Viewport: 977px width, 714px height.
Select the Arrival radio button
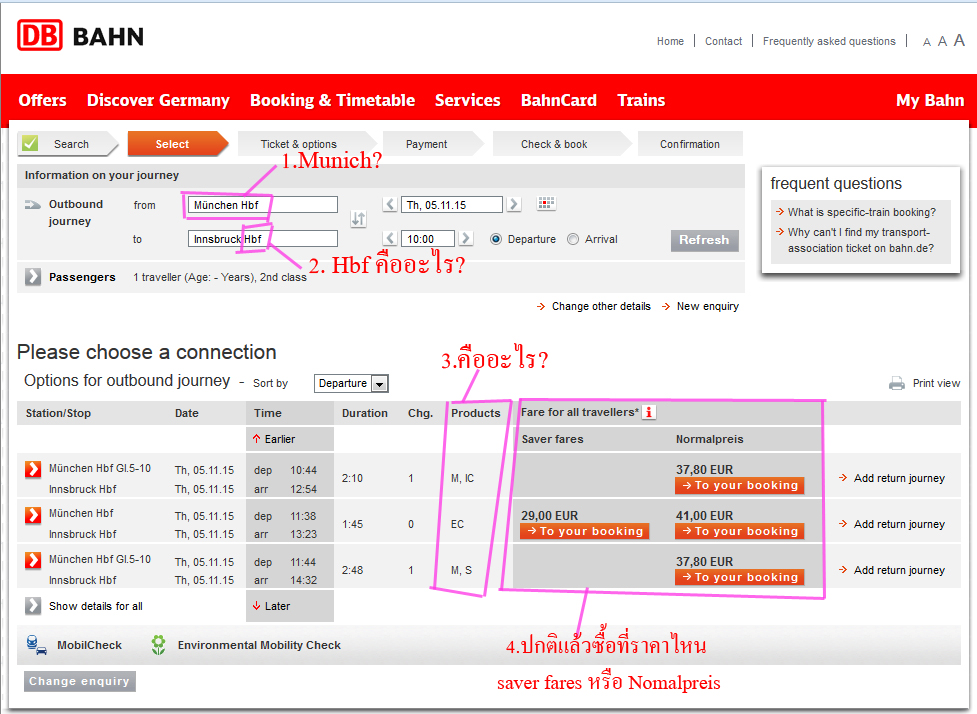(x=573, y=239)
